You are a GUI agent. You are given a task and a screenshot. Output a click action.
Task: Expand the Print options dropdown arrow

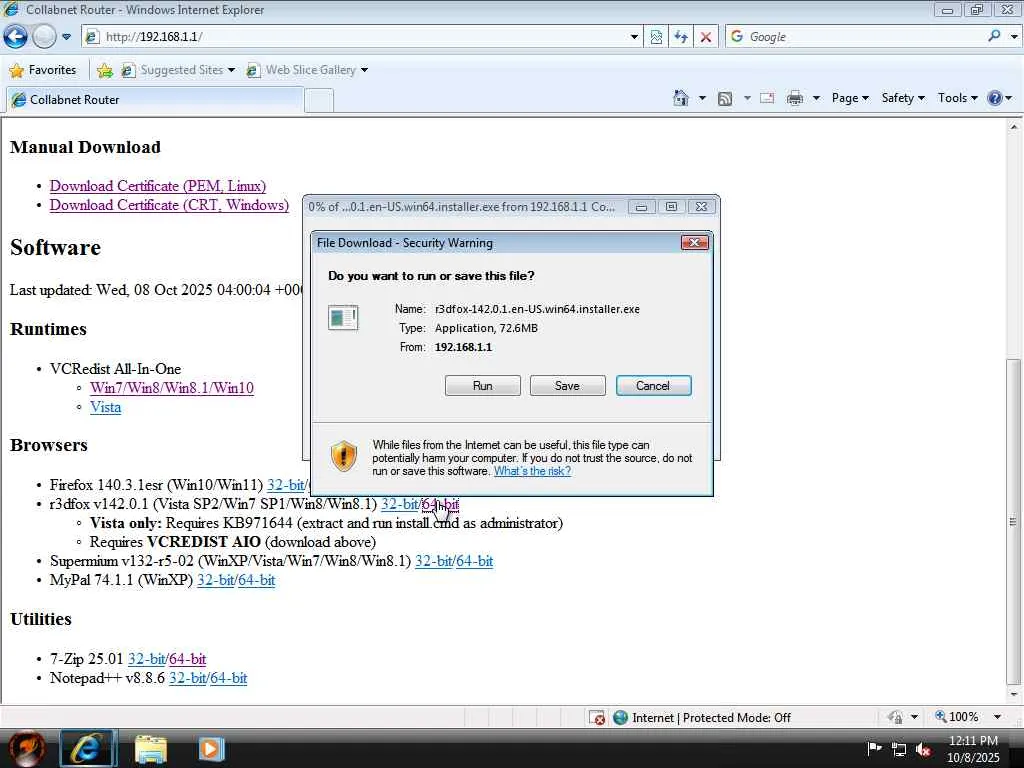tap(816, 98)
